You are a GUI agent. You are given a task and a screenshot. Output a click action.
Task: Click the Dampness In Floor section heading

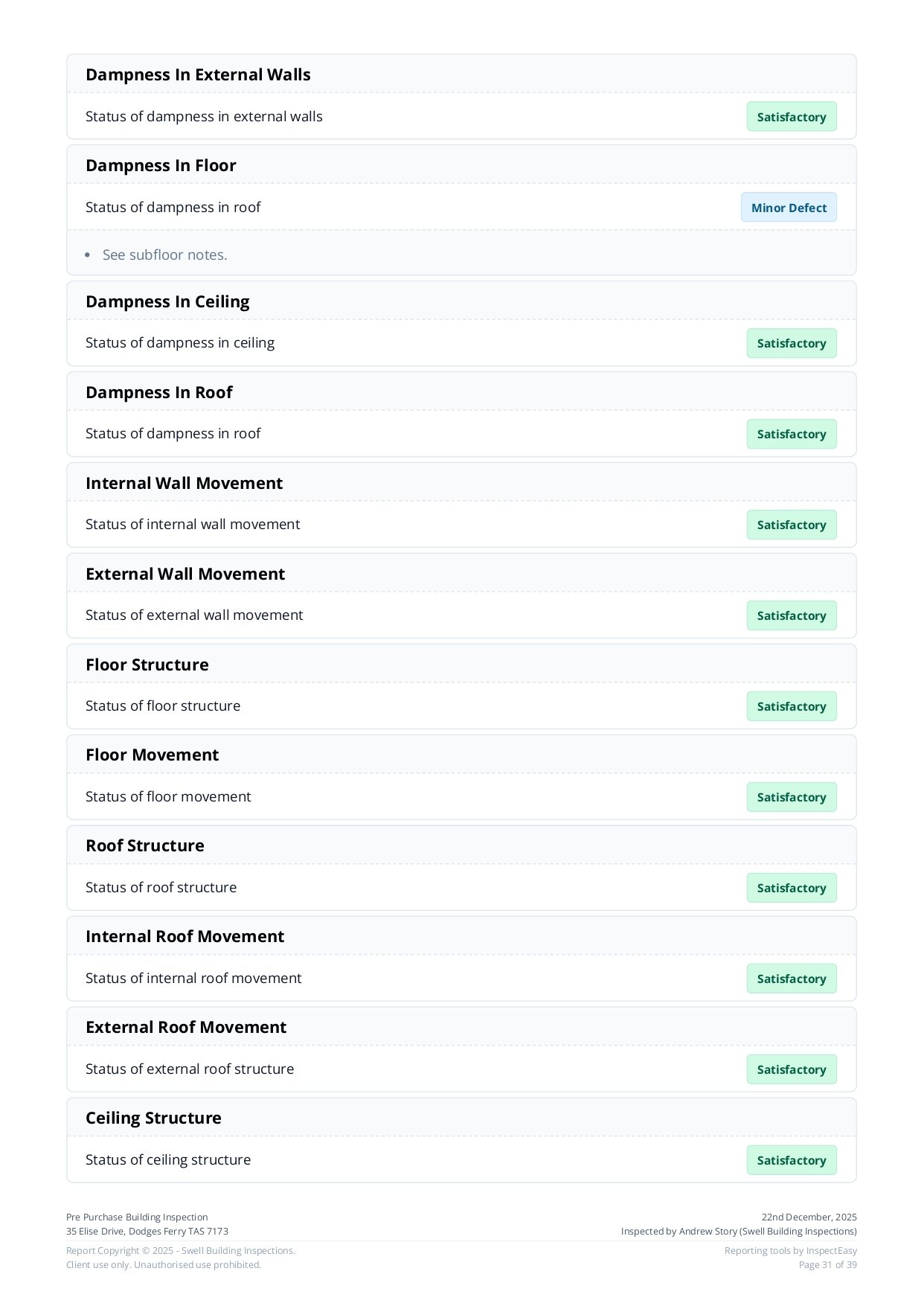coord(161,165)
